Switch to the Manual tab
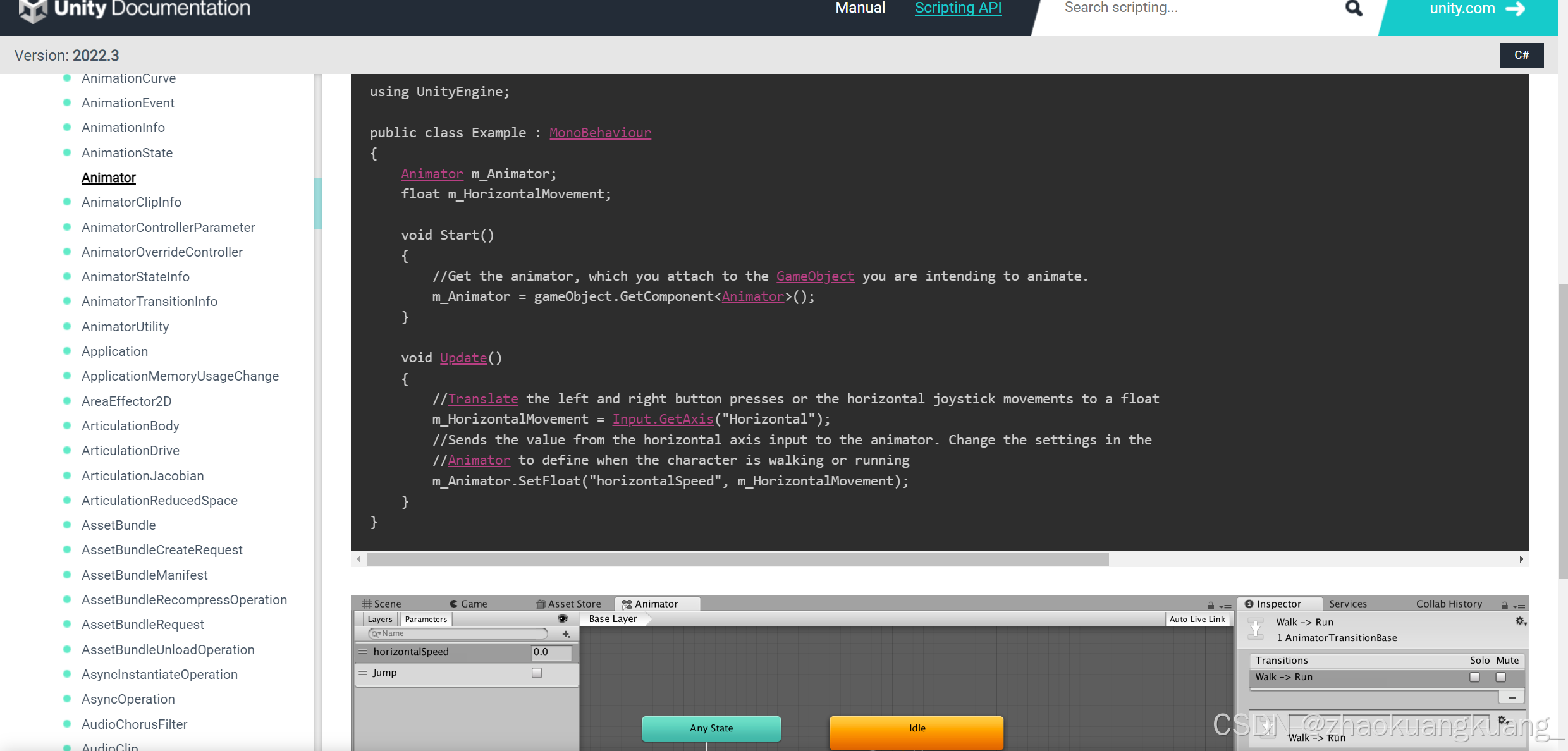Image resolution: width=1568 pixels, height=751 pixels. [860, 8]
